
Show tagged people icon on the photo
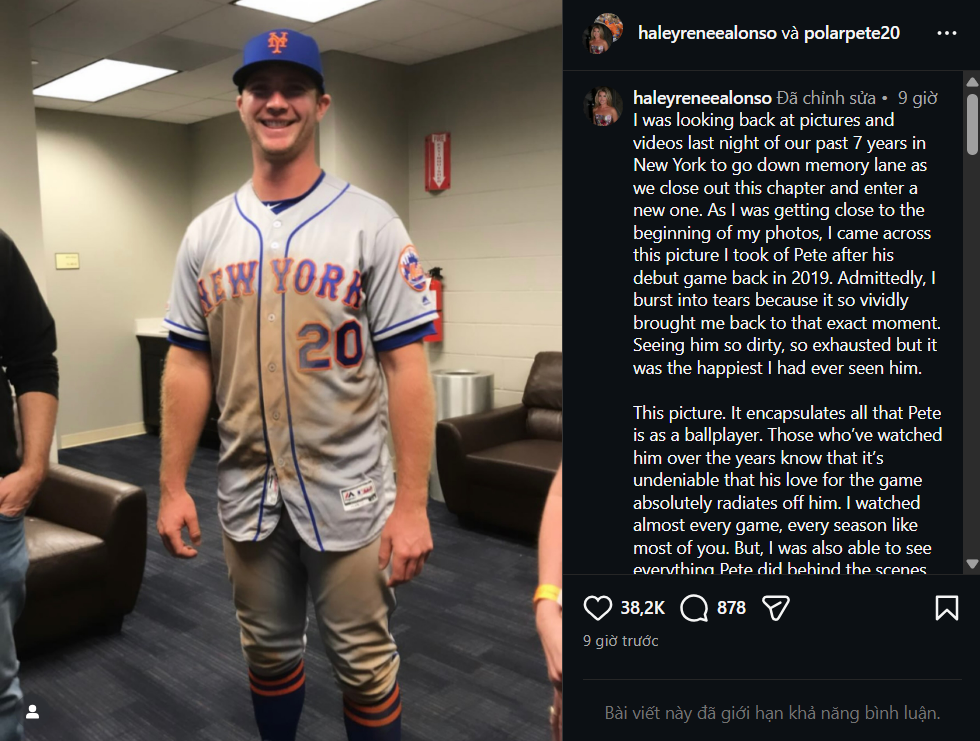tap(33, 712)
